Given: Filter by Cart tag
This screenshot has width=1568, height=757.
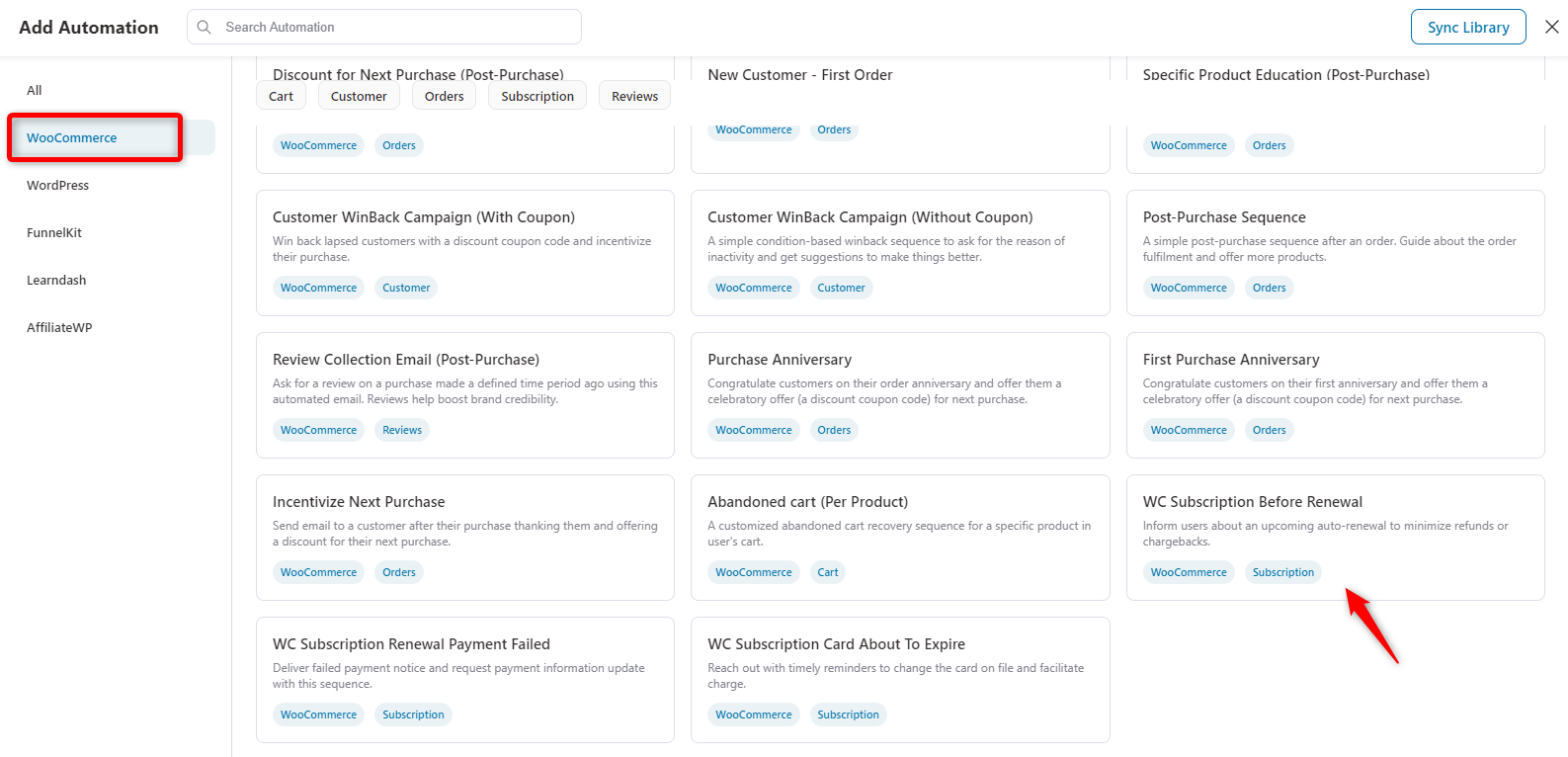Looking at the screenshot, I should pos(281,96).
